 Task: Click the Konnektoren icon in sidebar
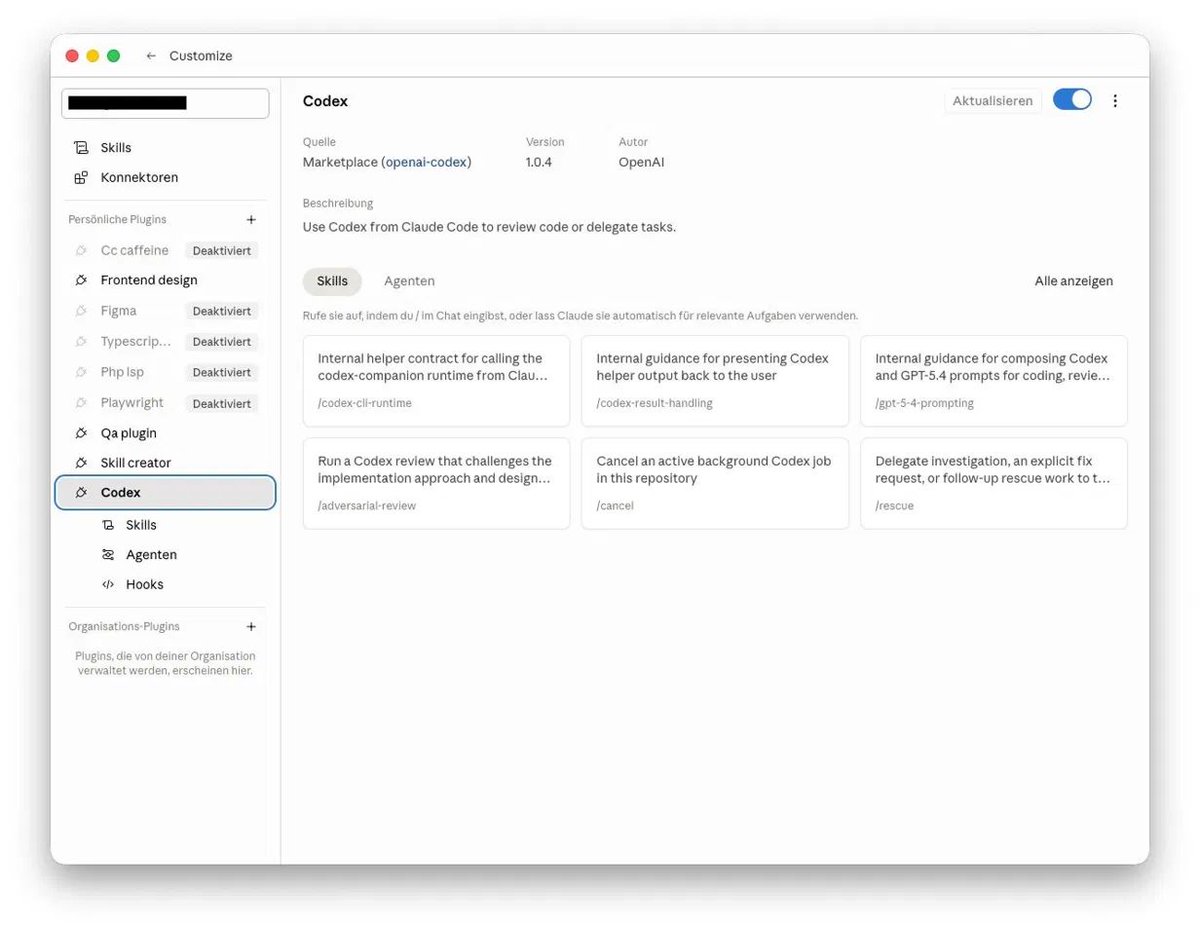(81, 178)
